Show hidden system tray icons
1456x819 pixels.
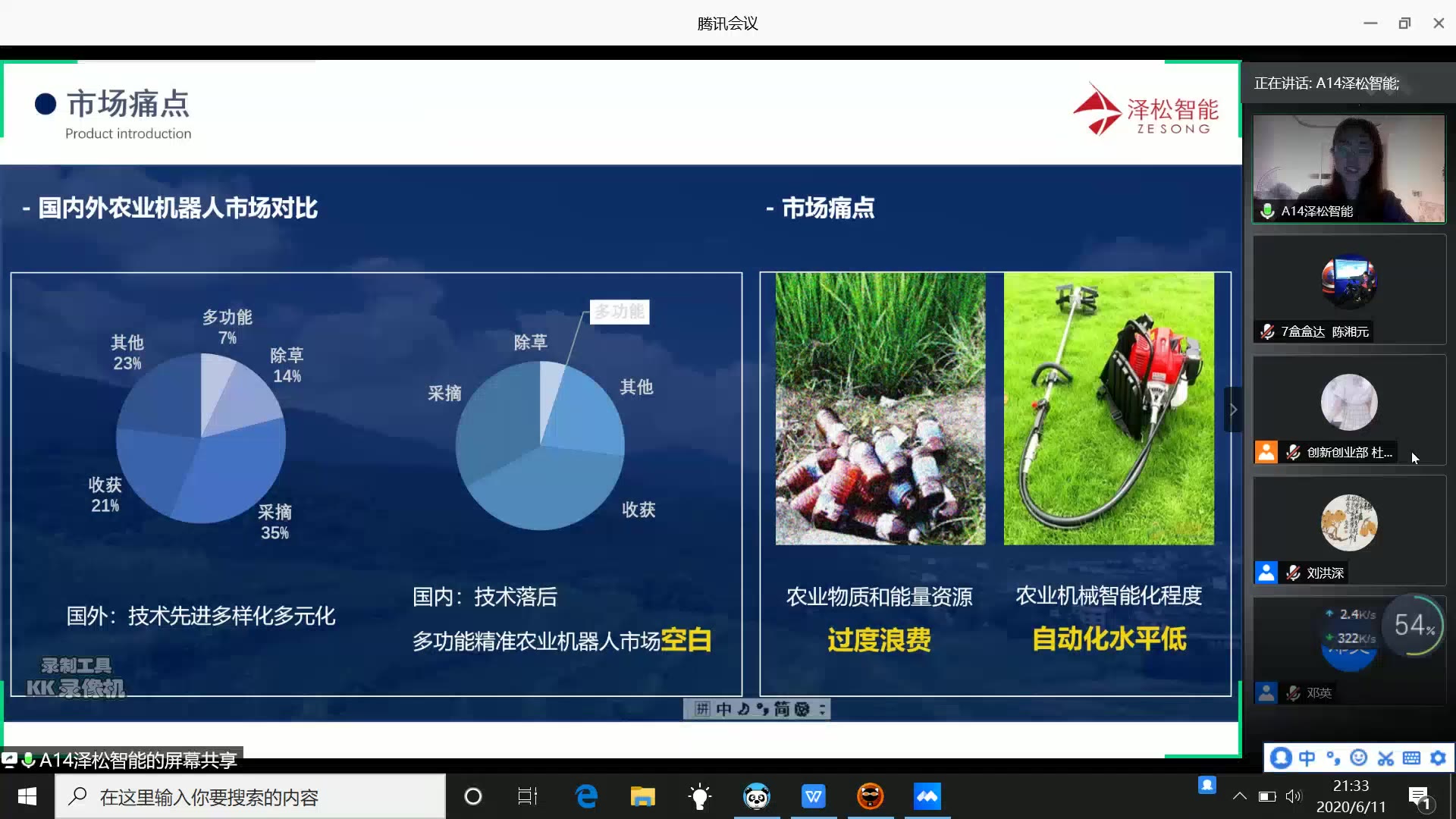[1239, 796]
